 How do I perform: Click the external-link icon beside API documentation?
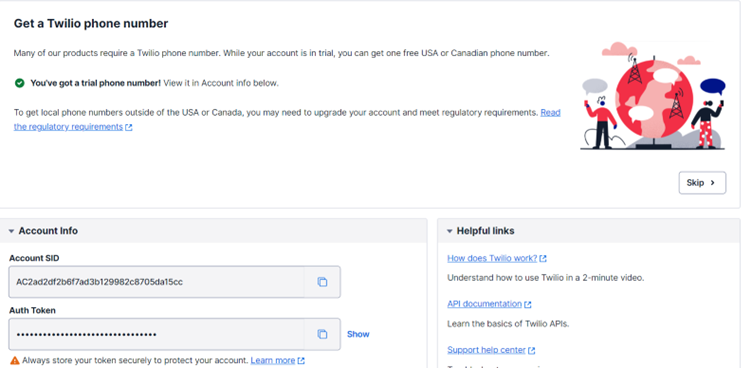coord(528,305)
